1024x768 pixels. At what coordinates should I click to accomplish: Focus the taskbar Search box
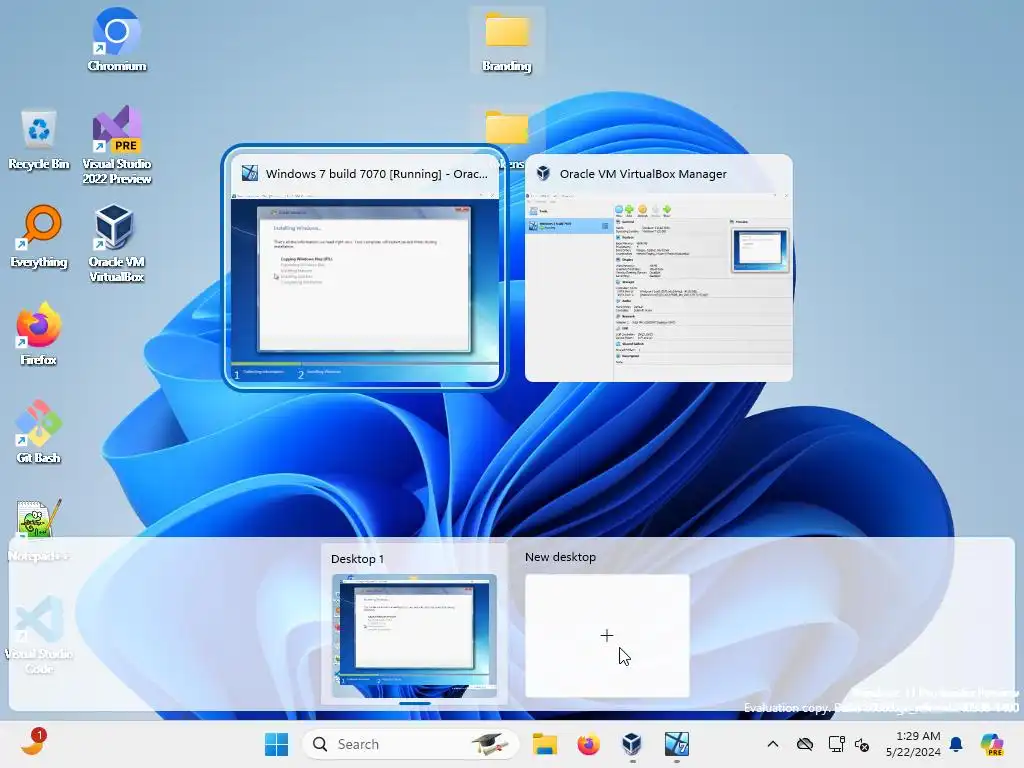[x=410, y=744]
